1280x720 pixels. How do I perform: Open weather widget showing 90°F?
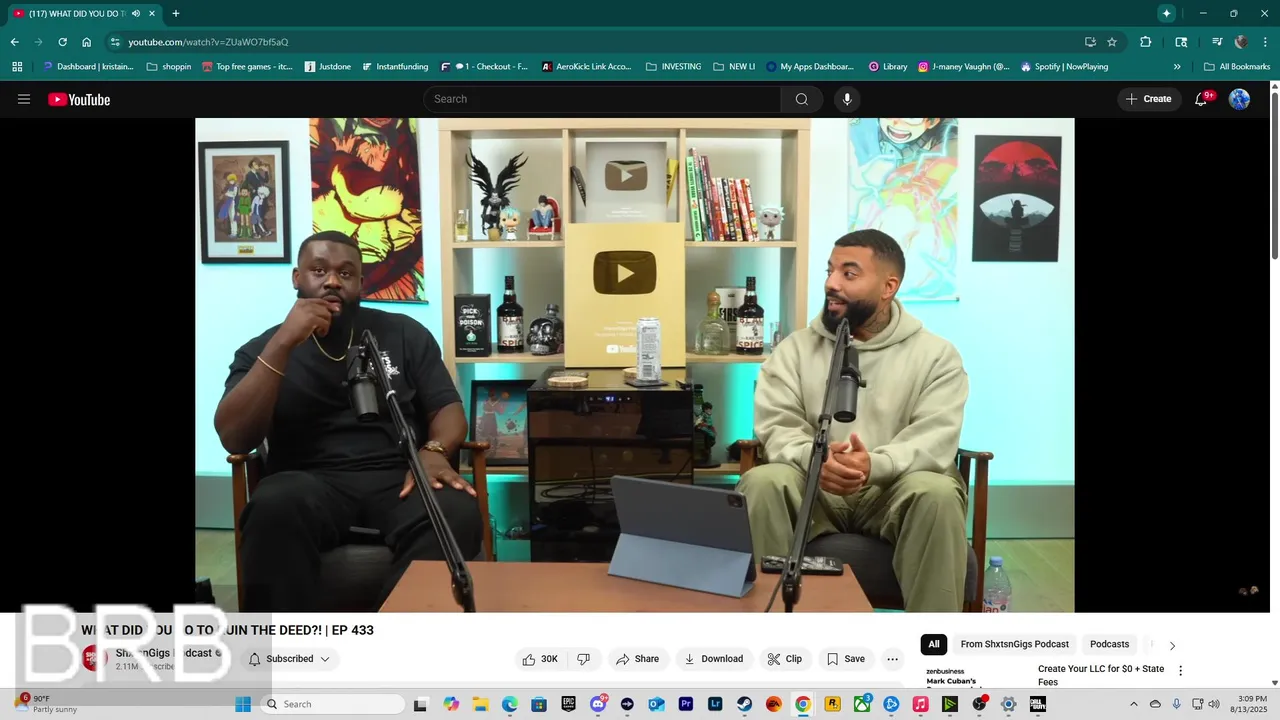(x=48, y=704)
